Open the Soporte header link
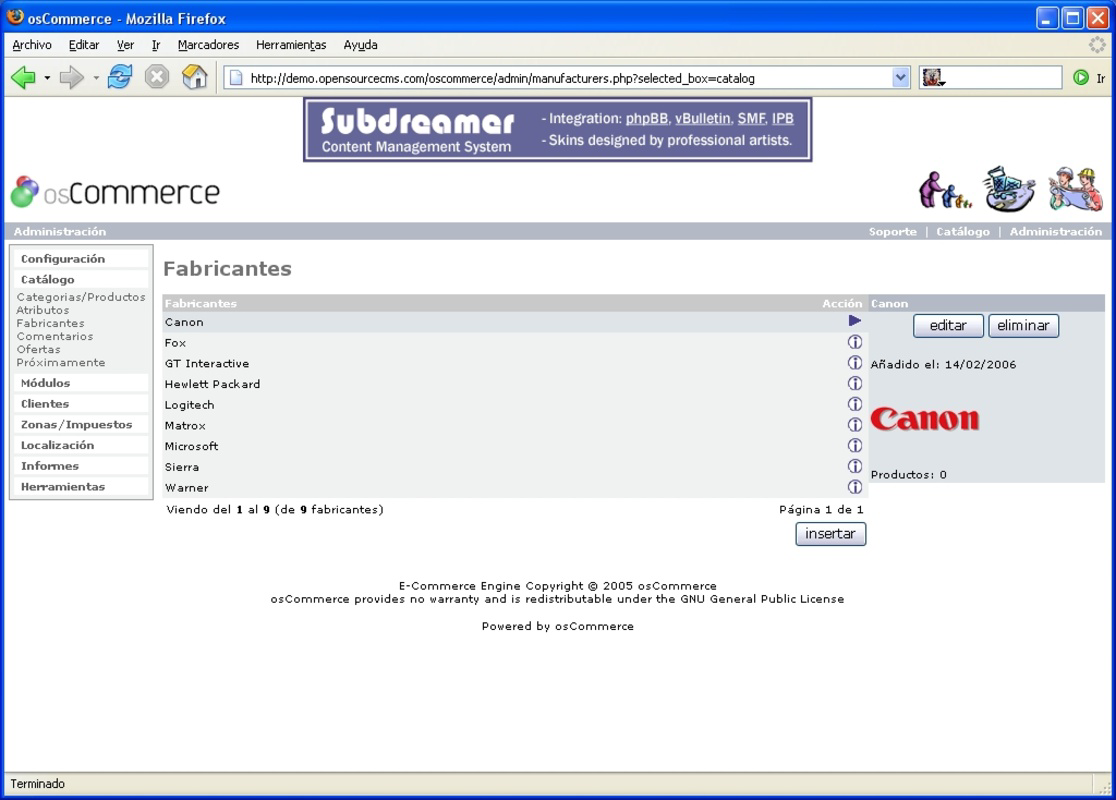The width and height of the screenshot is (1116, 800). coord(893,231)
